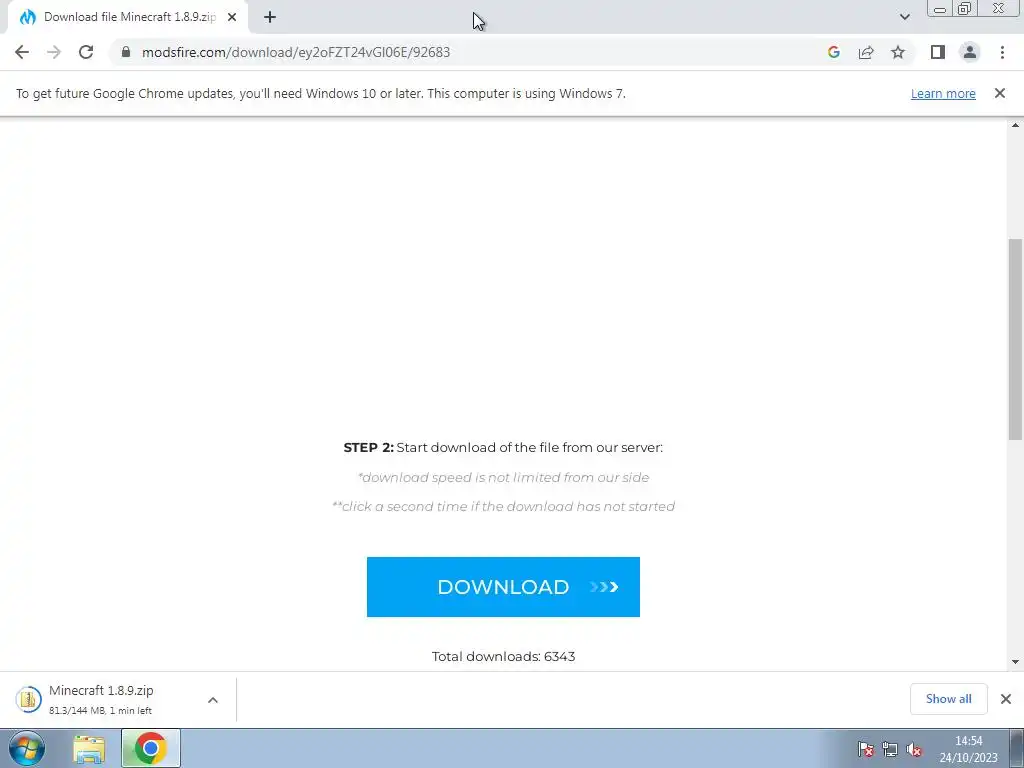Open the taskbar clock showing 14:54
The image size is (1024, 768).
pyautogui.click(x=968, y=749)
